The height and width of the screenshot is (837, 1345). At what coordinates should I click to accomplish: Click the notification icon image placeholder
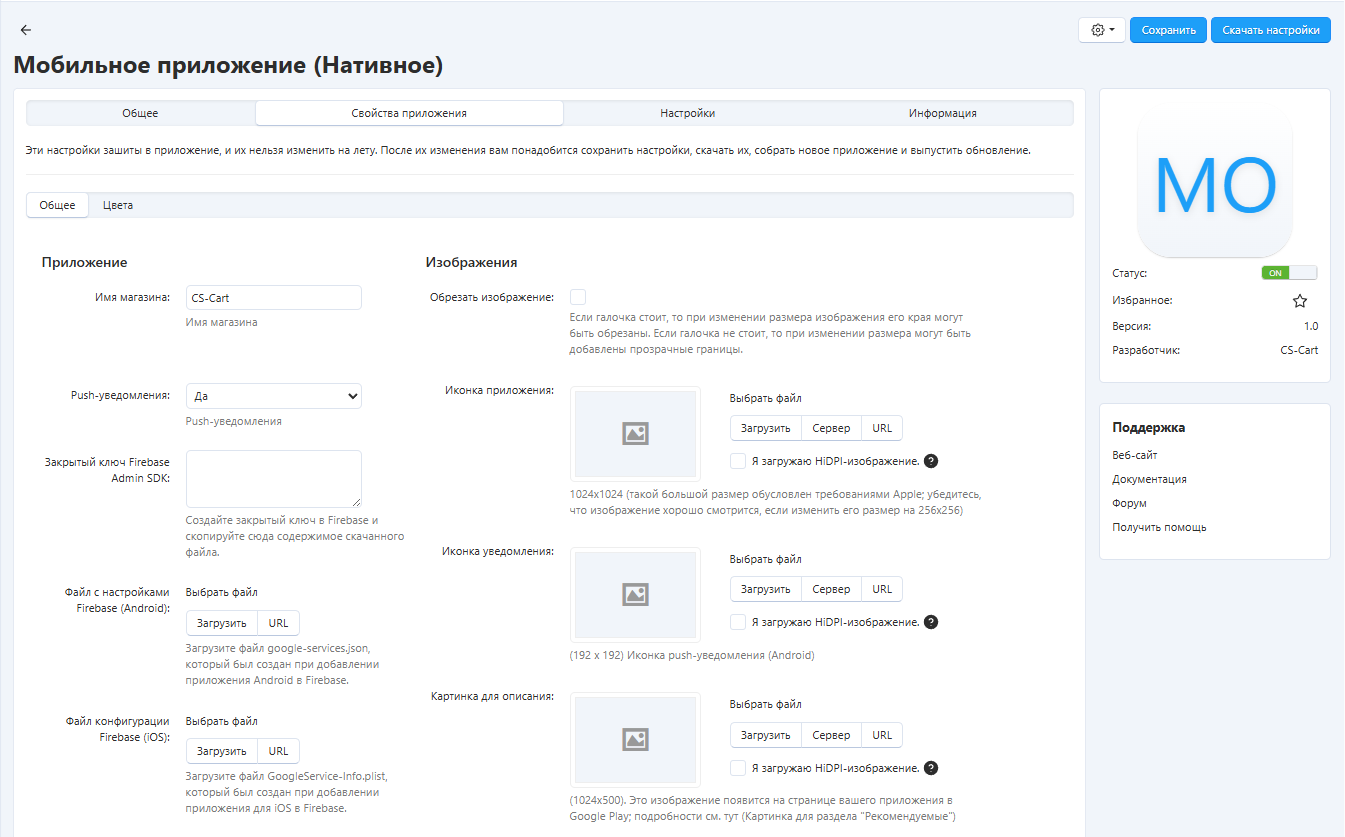pyautogui.click(x=635, y=594)
